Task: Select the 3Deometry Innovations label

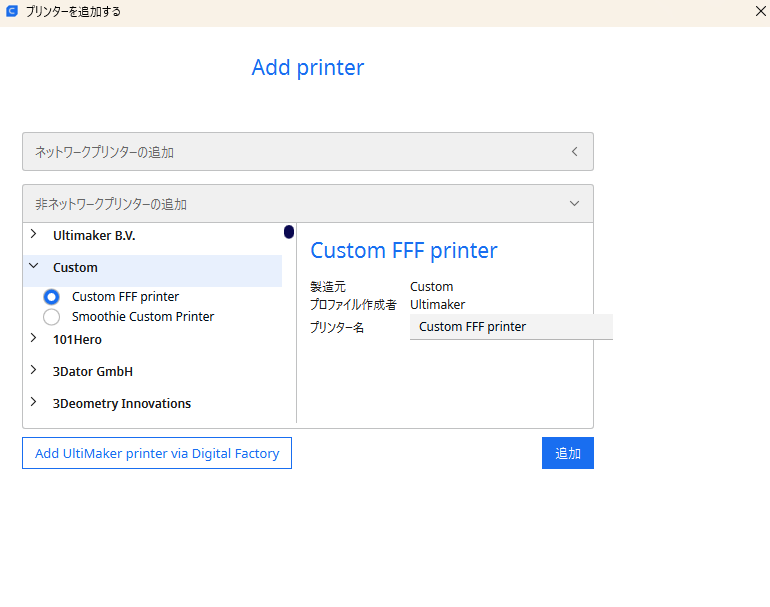Action: (122, 404)
